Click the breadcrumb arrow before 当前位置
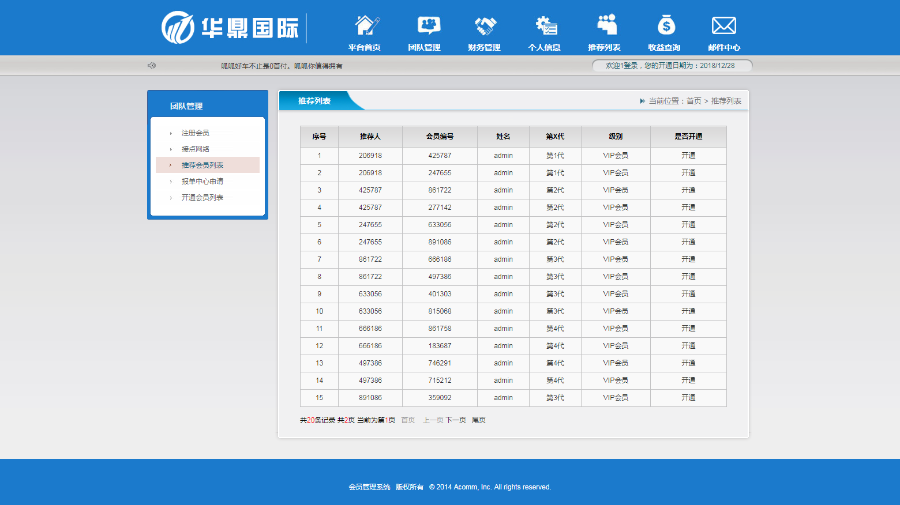The height and width of the screenshot is (505, 900). [x=642, y=101]
